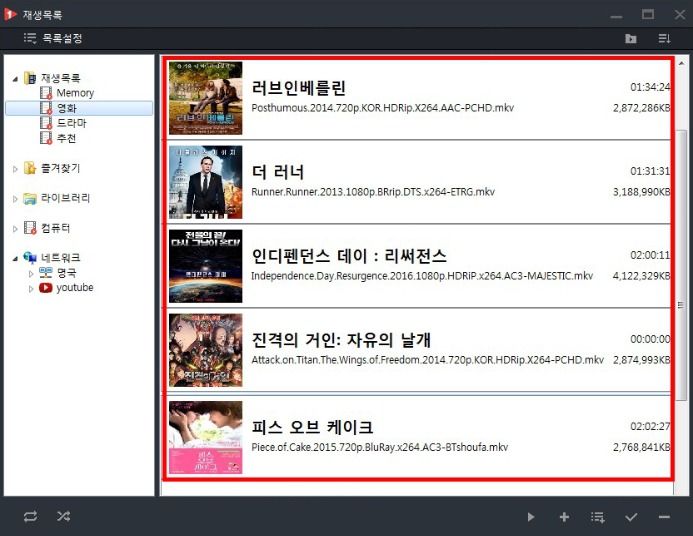Select the 인디펜던스 데이 : 리써전스 title
This screenshot has width=693, height=536.
coord(349,256)
